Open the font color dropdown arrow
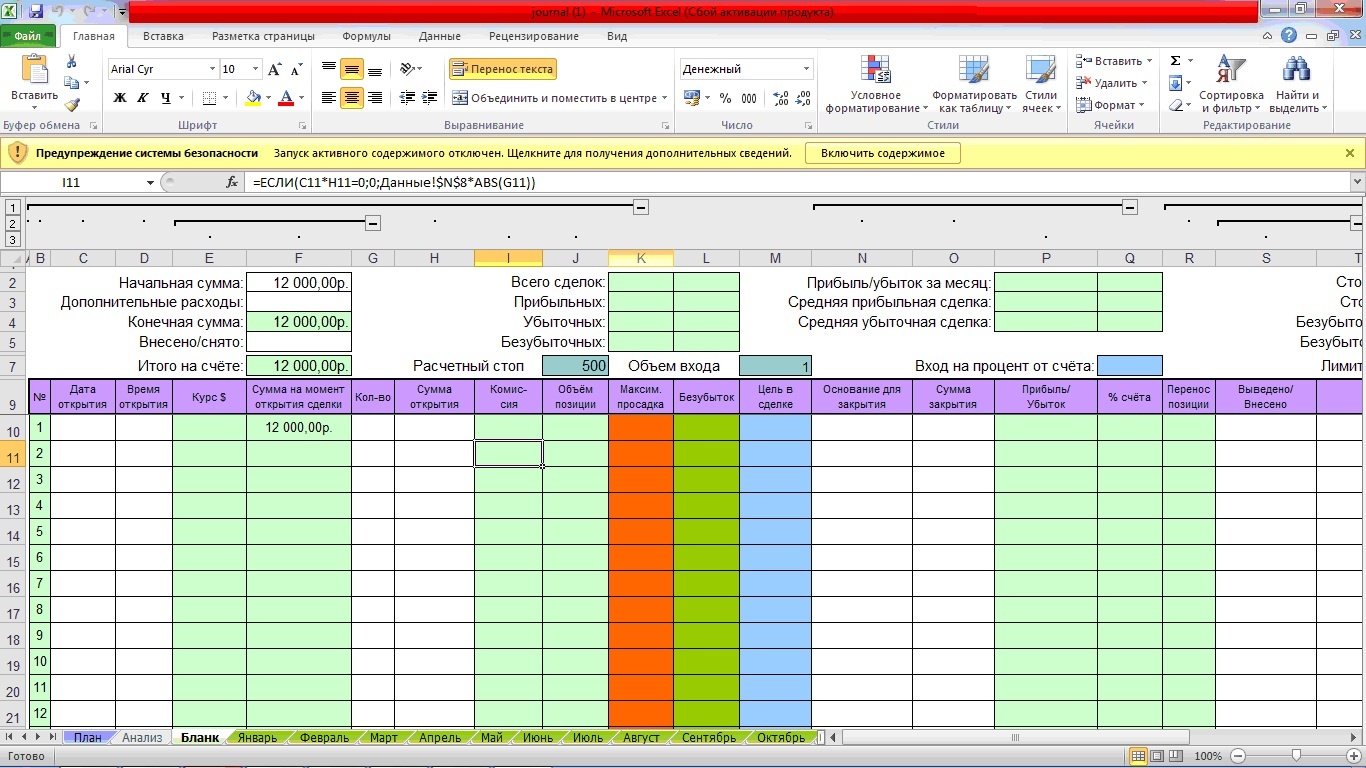The height and width of the screenshot is (768, 1366). point(301,98)
